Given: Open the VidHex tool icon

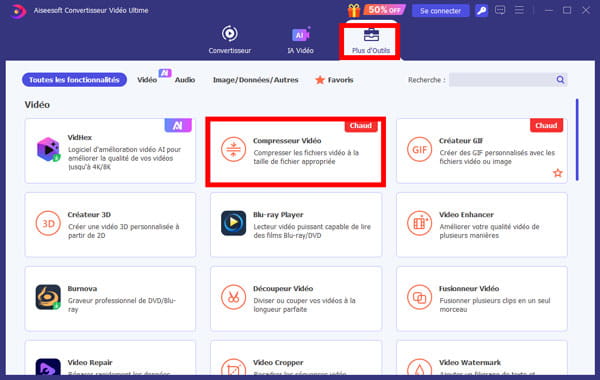Looking at the screenshot, I should click(48, 149).
